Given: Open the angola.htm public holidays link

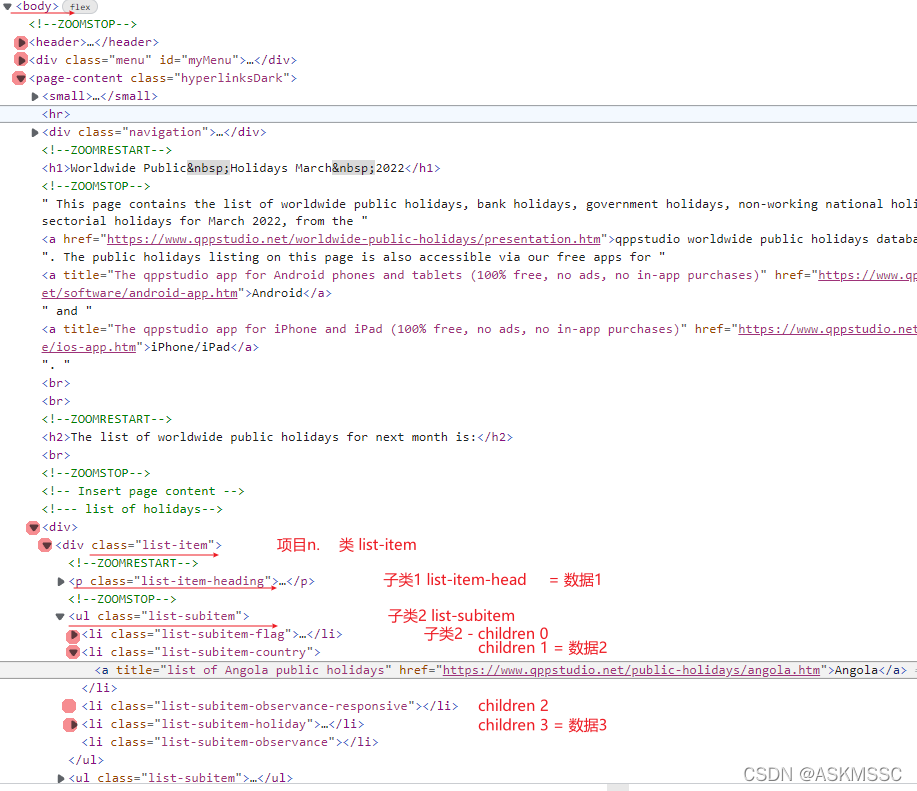Looking at the screenshot, I should [x=631, y=670].
